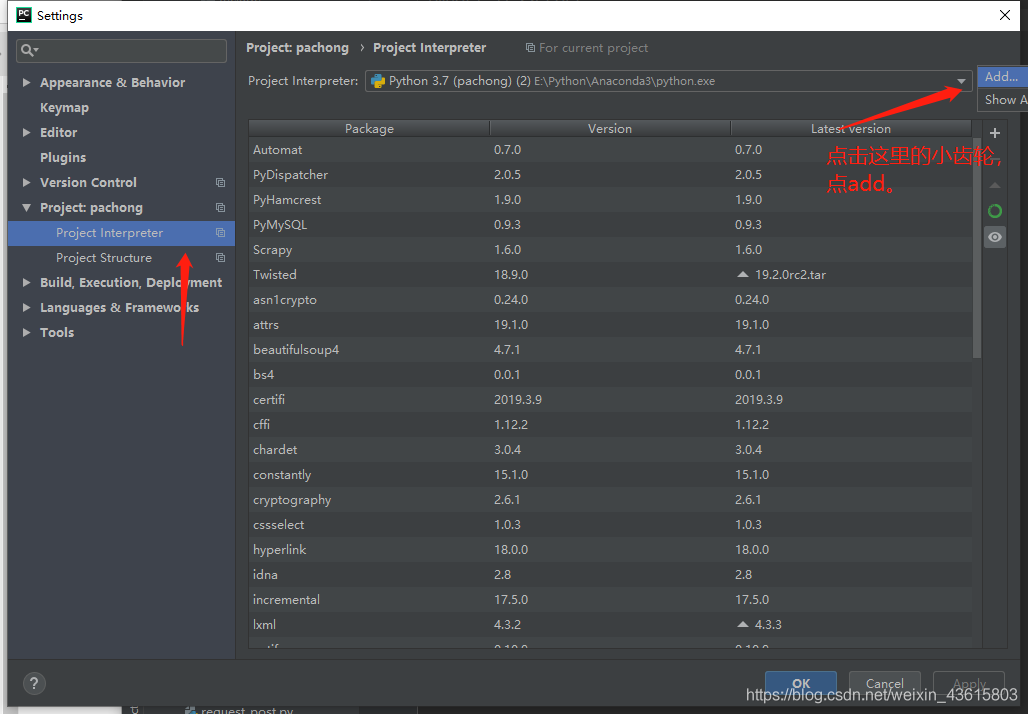Toggle the eye icon showing early releases
1028x714 pixels.
tap(995, 237)
